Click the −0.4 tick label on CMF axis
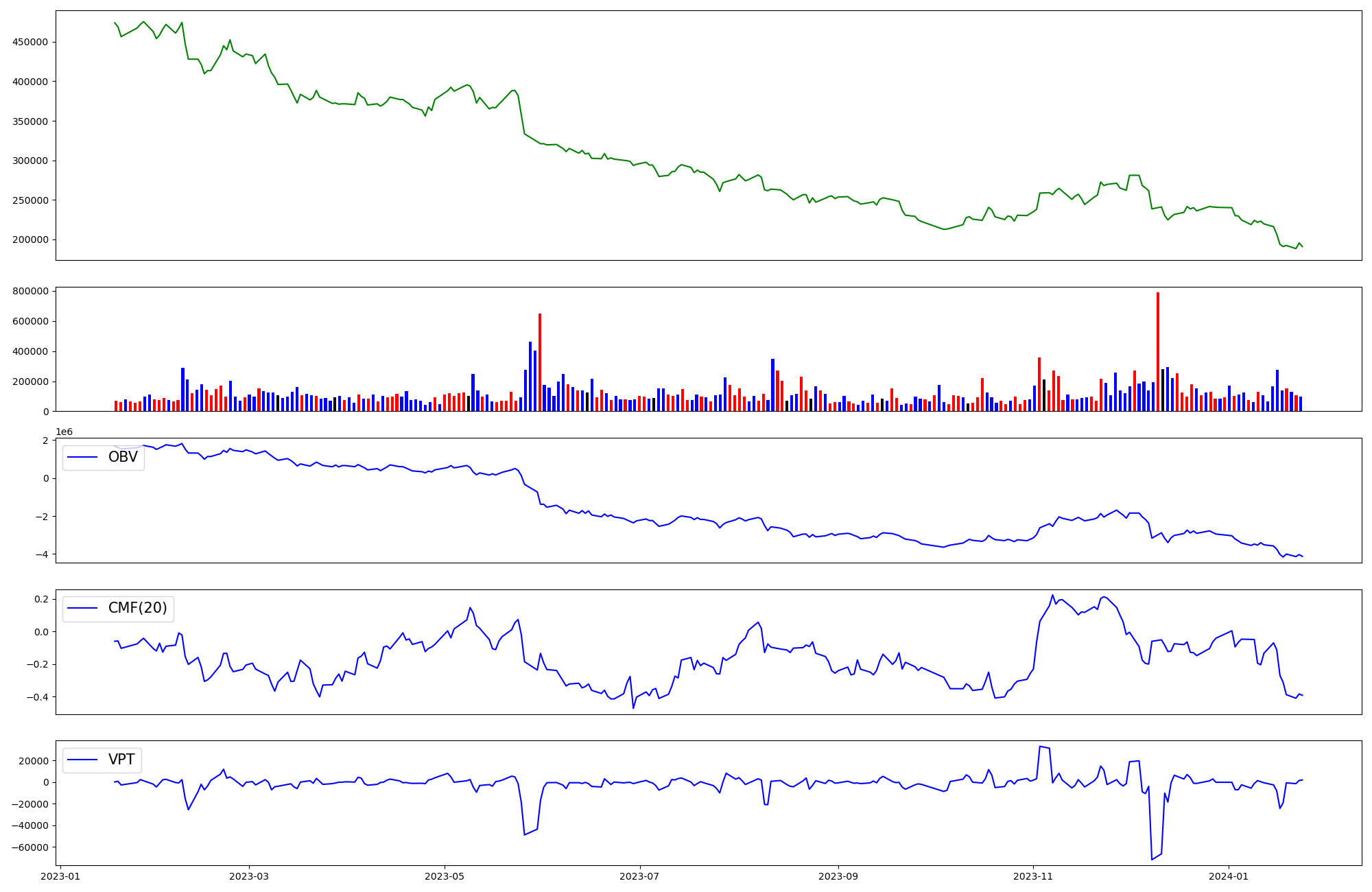The width and height of the screenshot is (1372, 892). (x=36, y=697)
